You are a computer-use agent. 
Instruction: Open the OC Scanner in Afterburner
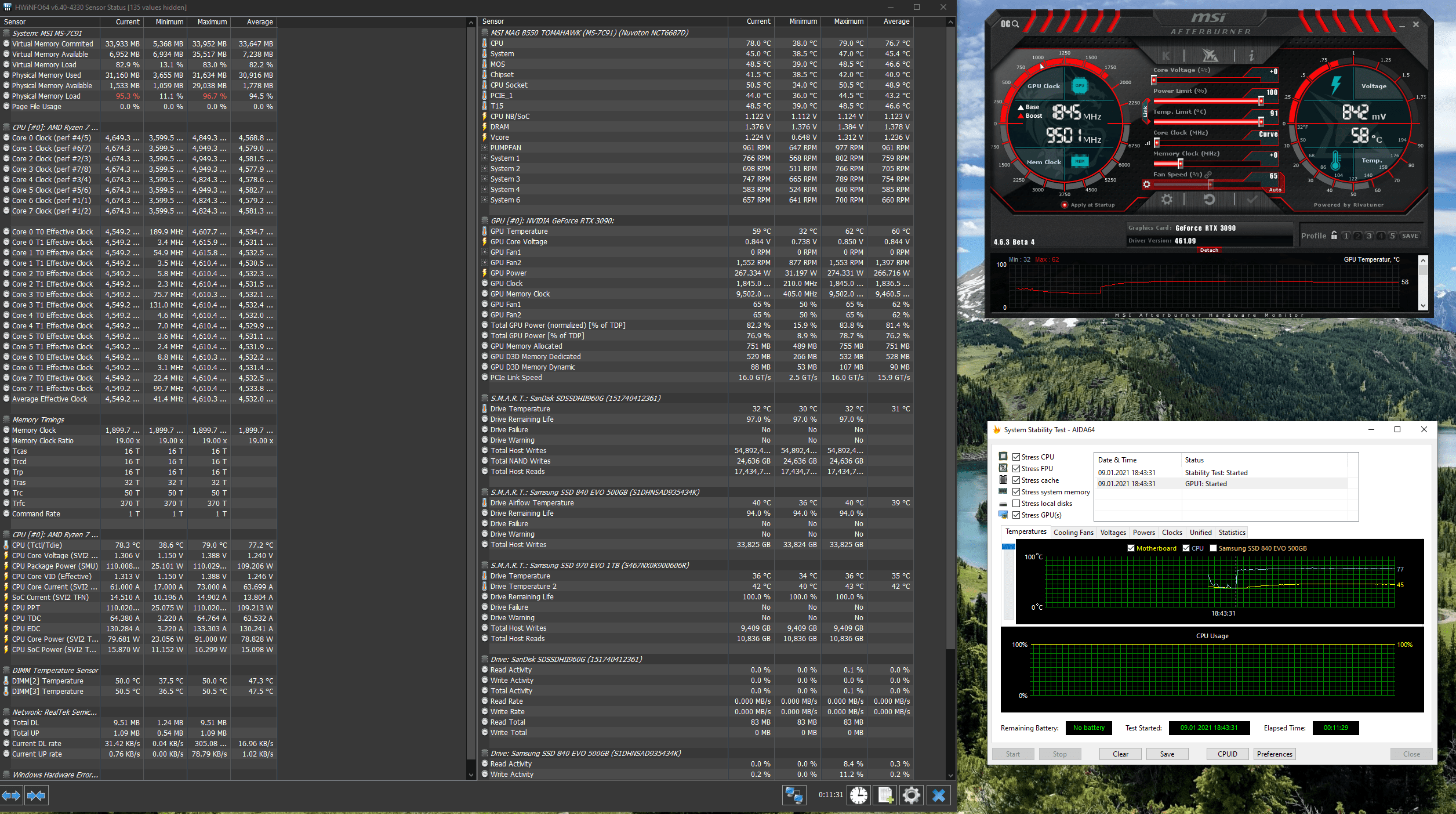tap(1010, 24)
